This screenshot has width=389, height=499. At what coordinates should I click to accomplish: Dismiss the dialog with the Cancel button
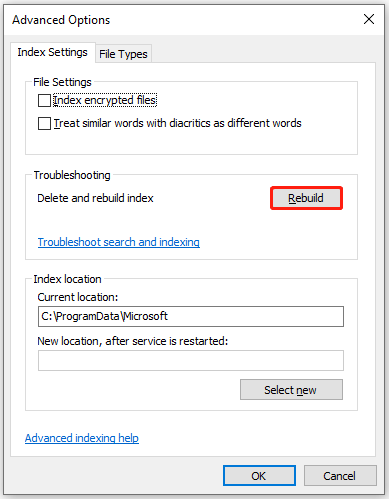pyautogui.click(x=340, y=476)
